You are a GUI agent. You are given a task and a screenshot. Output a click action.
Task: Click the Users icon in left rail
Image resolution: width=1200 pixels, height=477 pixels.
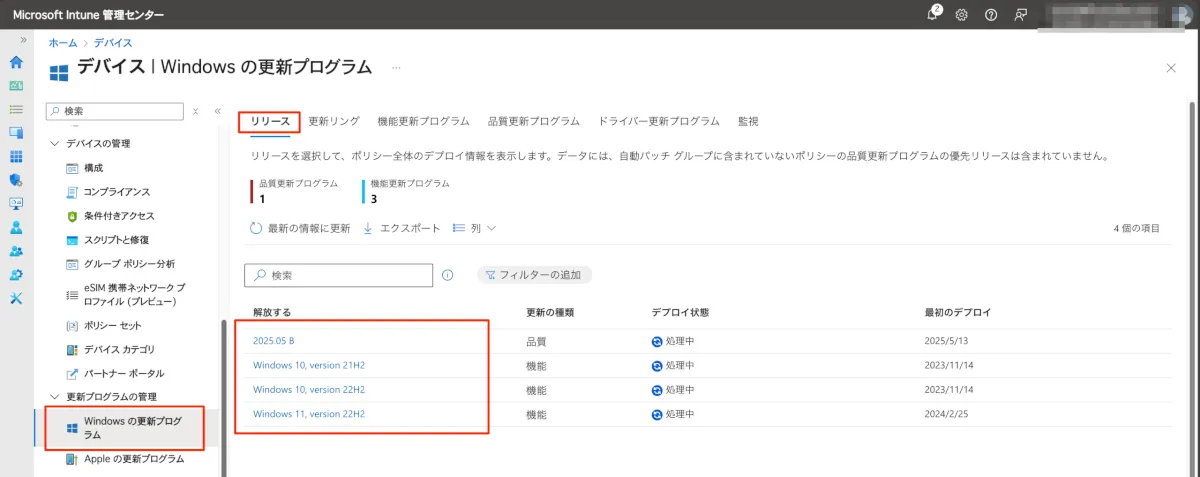(x=16, y=227)
